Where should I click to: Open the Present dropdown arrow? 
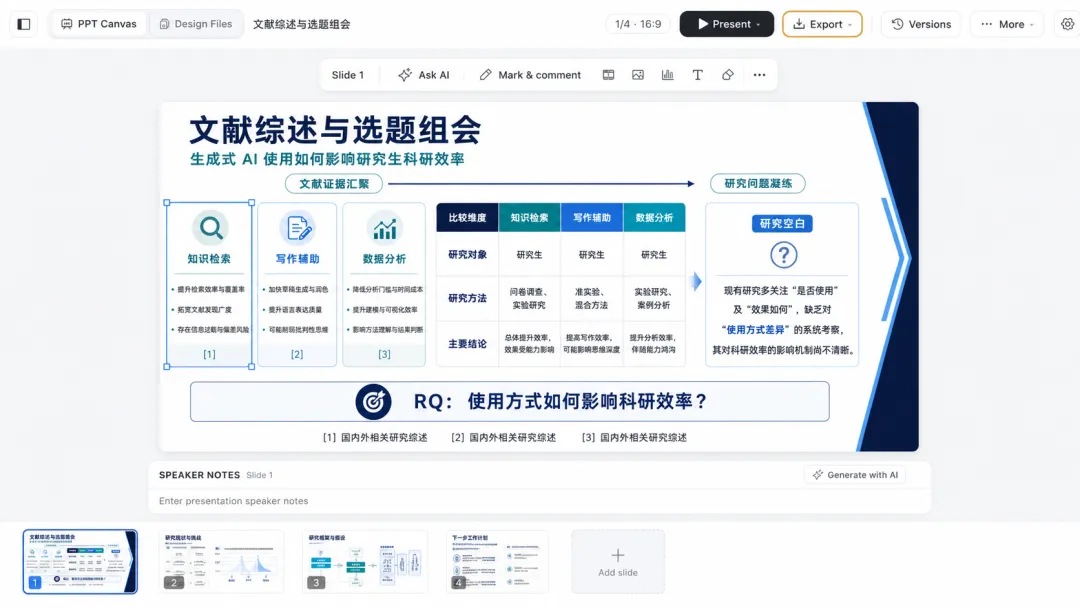pyautogui.click(x=759, y=25)
